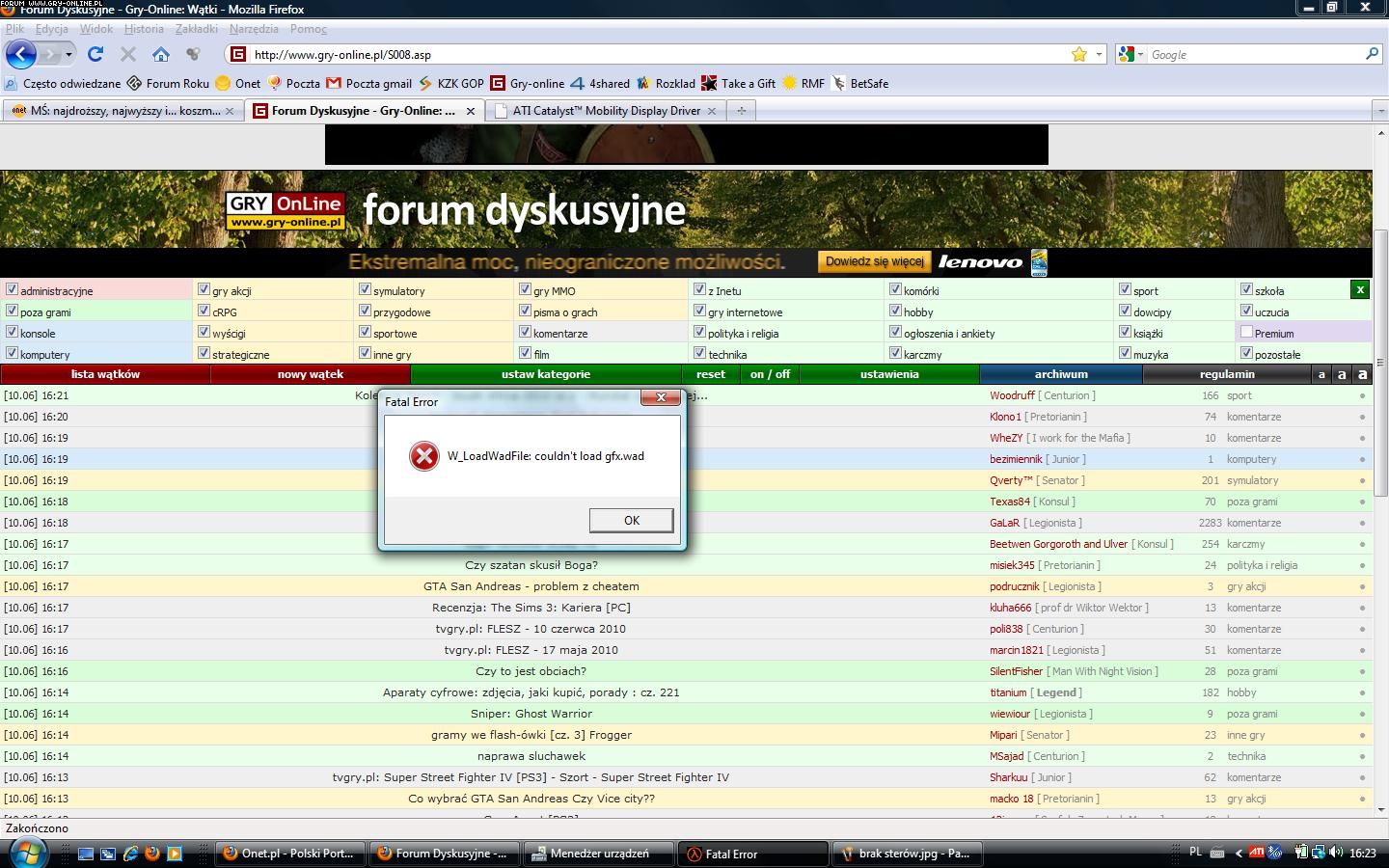
Task: Open the Historia menu
Action: tap(144, 29)
